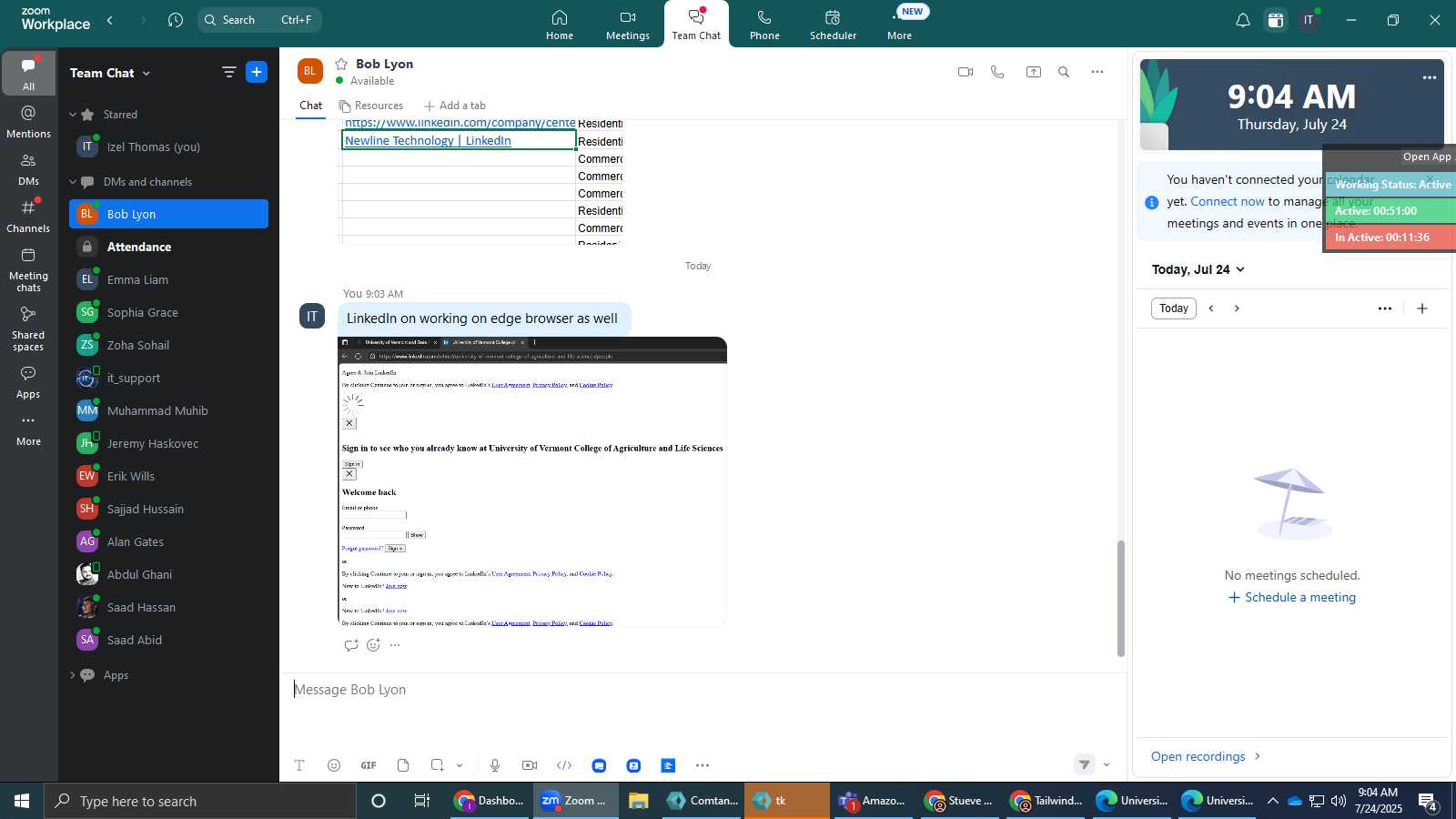Open the notifications bell
The image size is (1456, 819).
pos(1242,20)
